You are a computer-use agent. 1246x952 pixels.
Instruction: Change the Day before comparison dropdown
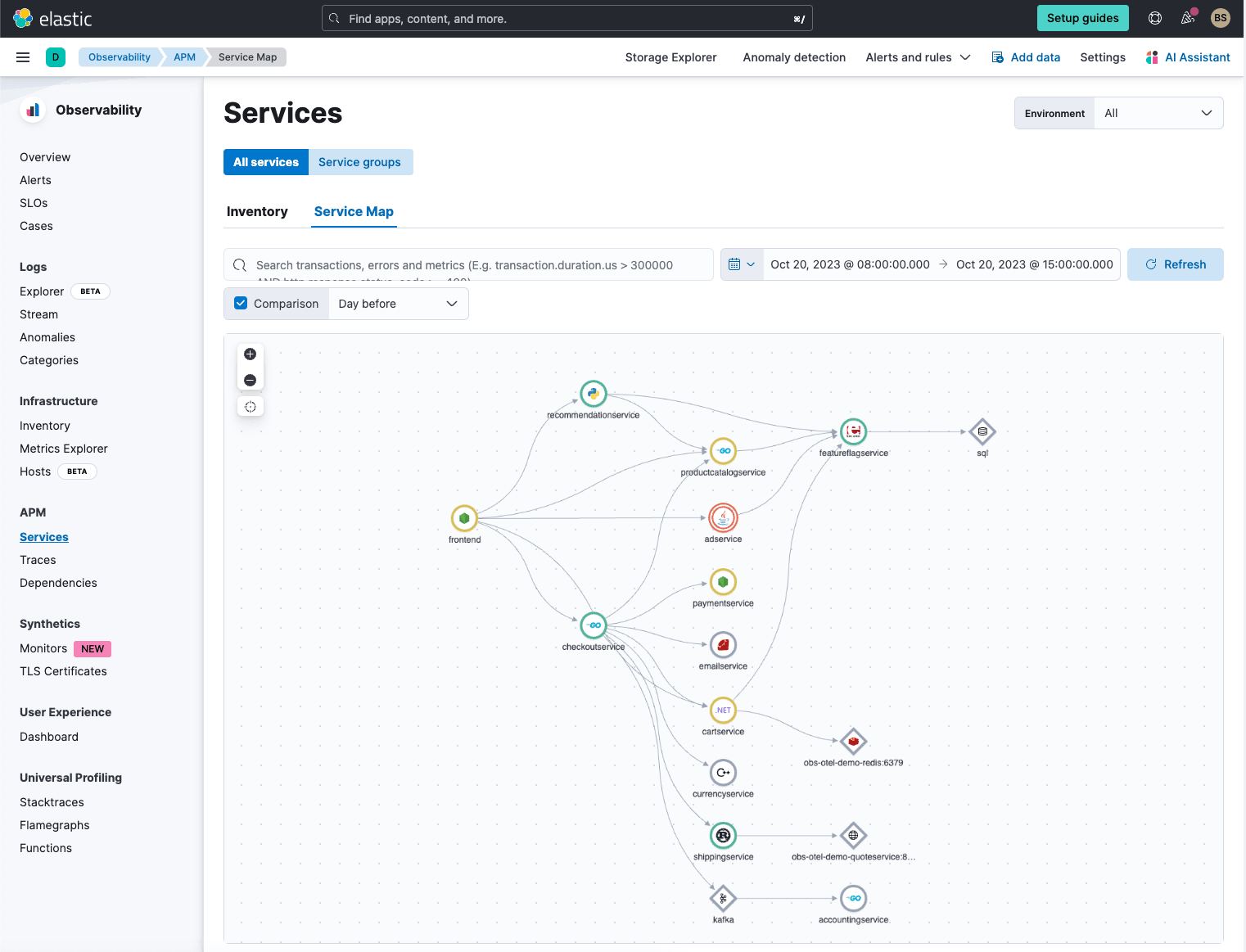point(398,303)
